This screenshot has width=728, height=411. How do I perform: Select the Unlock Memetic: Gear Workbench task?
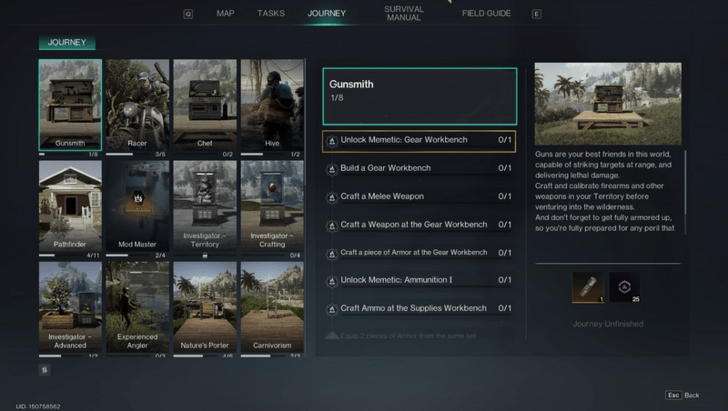[x=419, y=141]
